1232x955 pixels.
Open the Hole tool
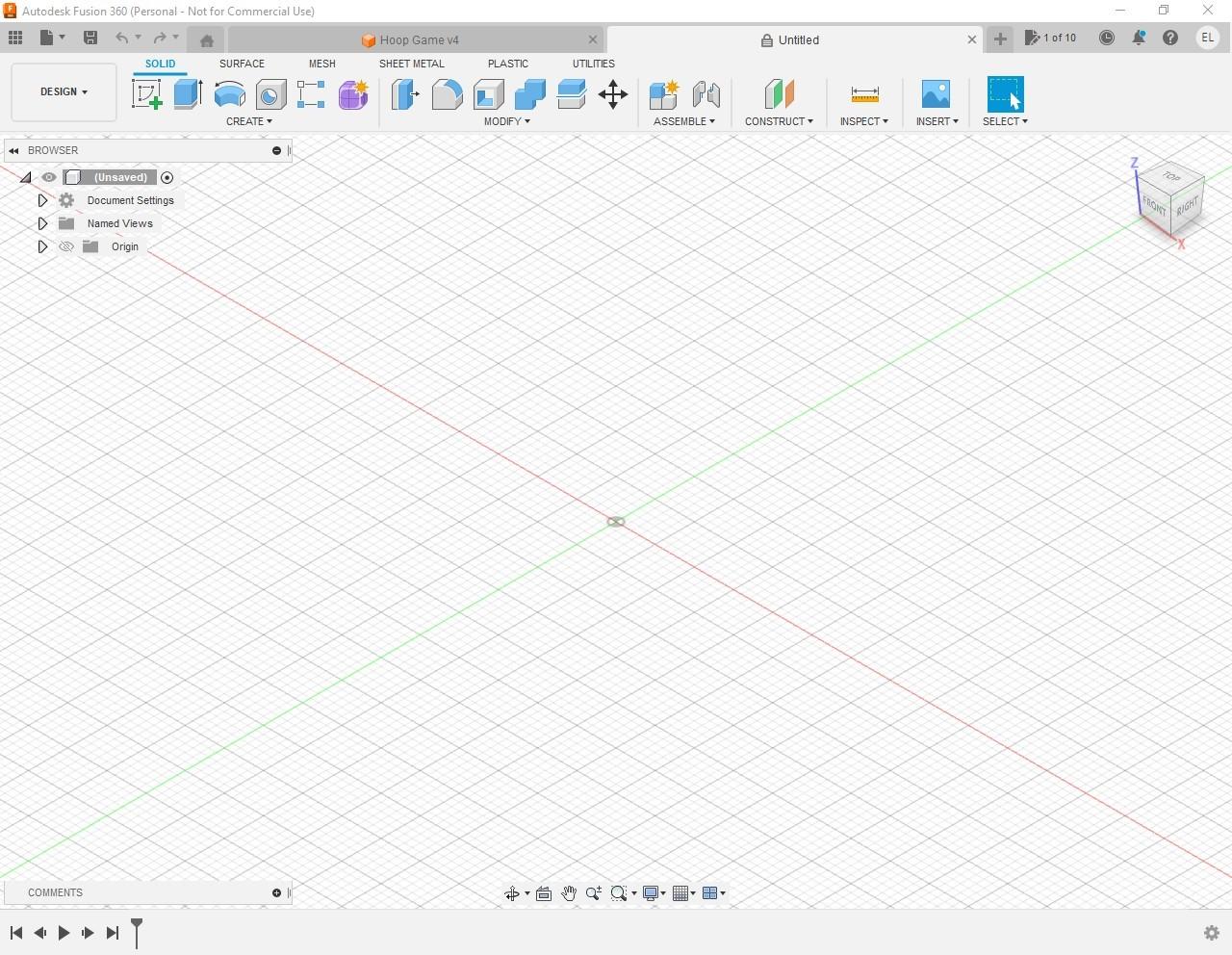coord(271,94)
